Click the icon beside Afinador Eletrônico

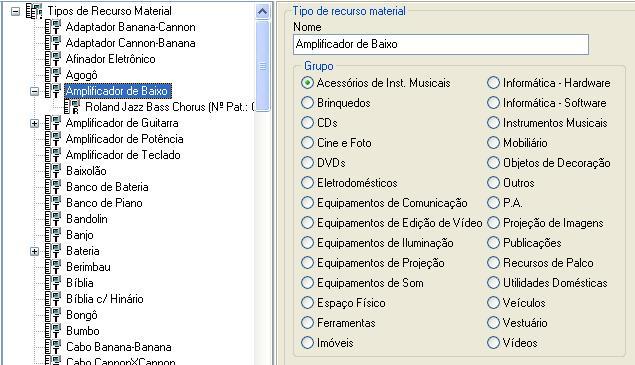point(53,59)
